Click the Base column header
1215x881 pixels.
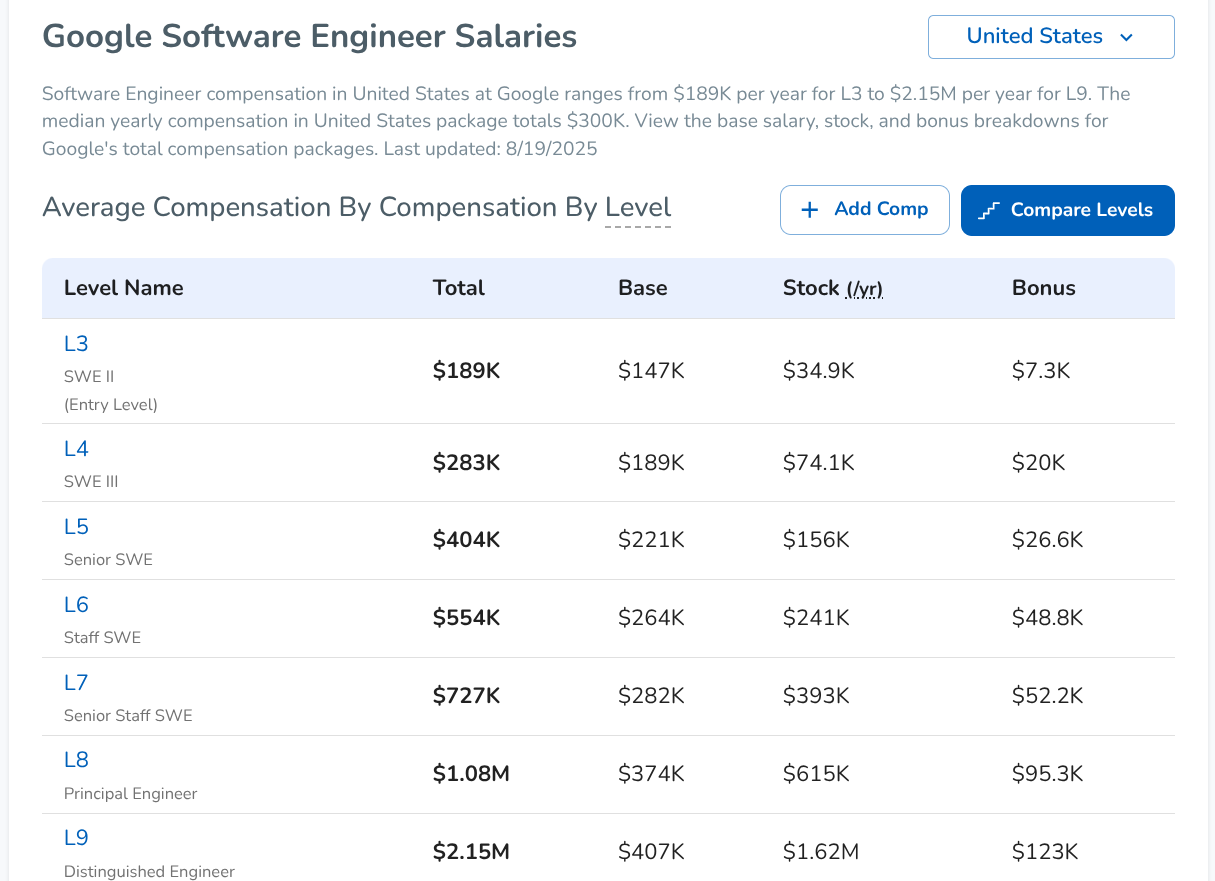(643, 288)
